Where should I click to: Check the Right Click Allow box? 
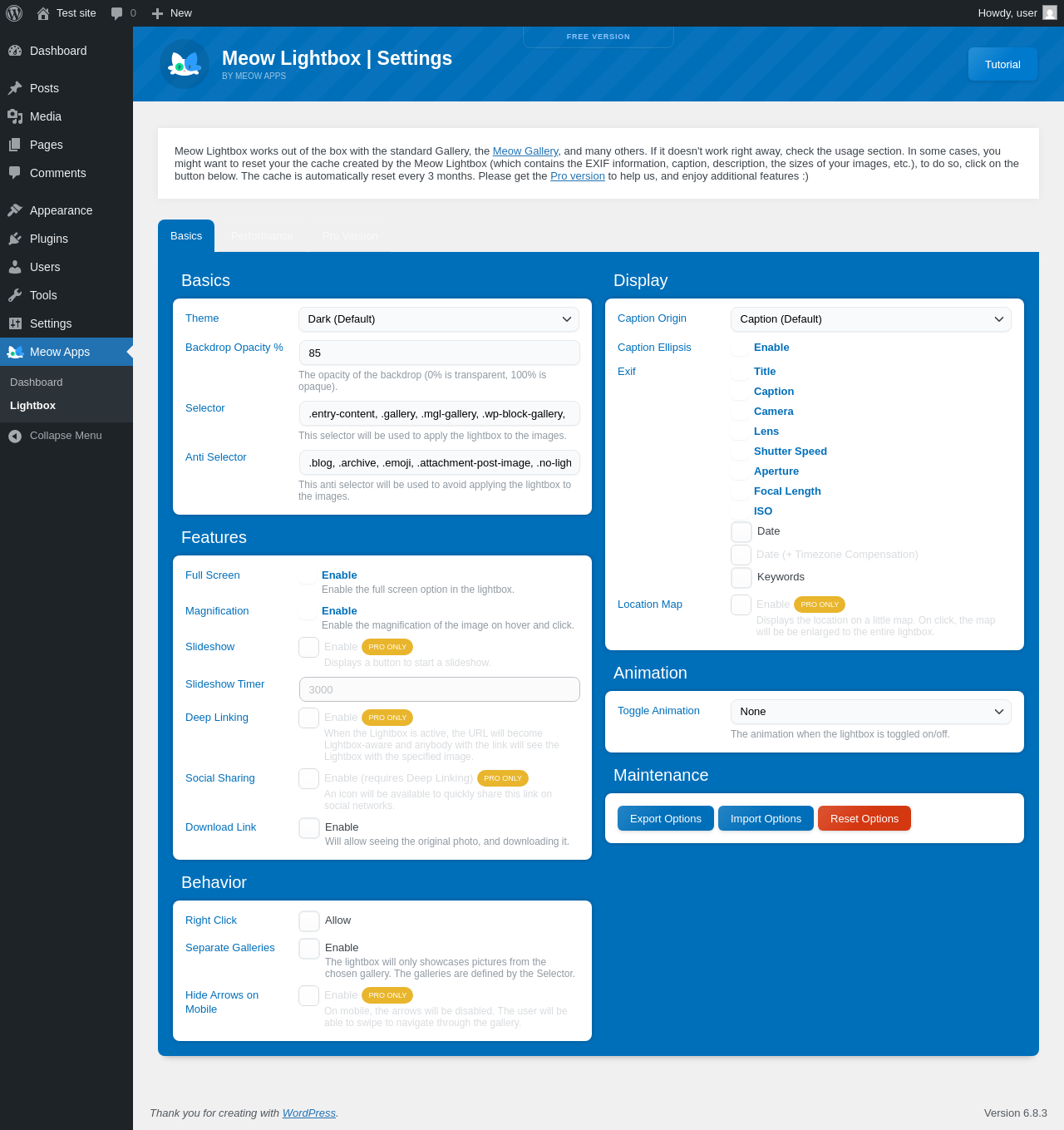point(309,920)
